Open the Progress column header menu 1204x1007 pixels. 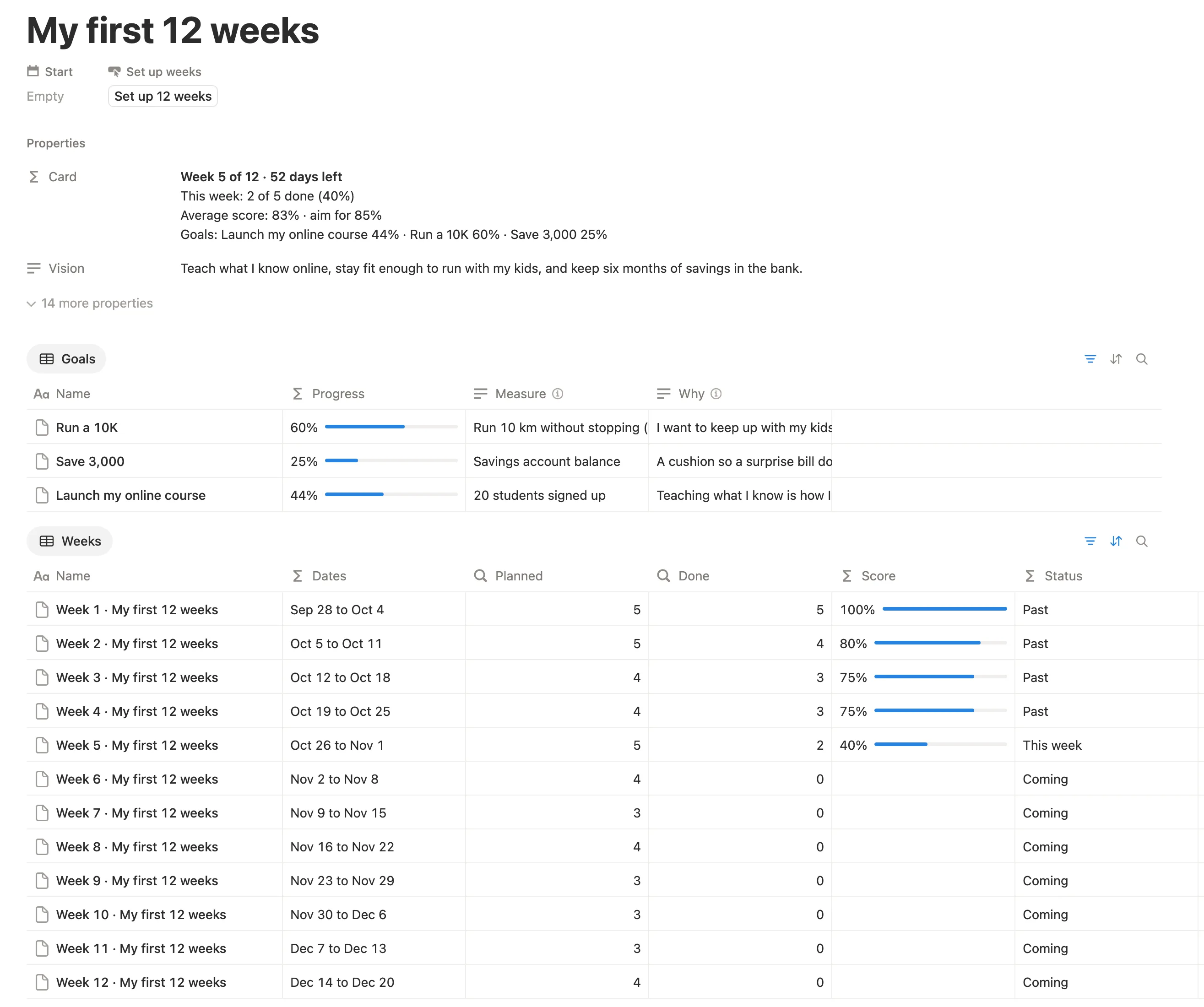click(374, 394)
